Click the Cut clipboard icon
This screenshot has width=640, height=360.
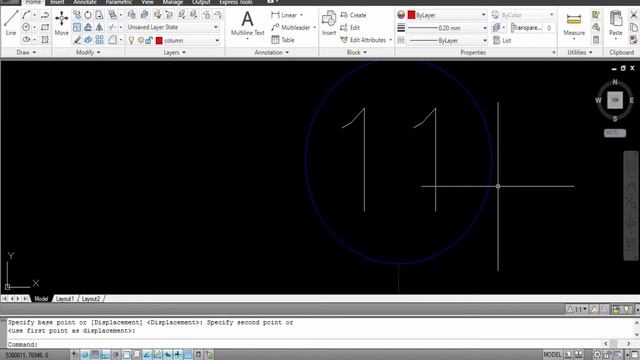(x=633, y=15)
